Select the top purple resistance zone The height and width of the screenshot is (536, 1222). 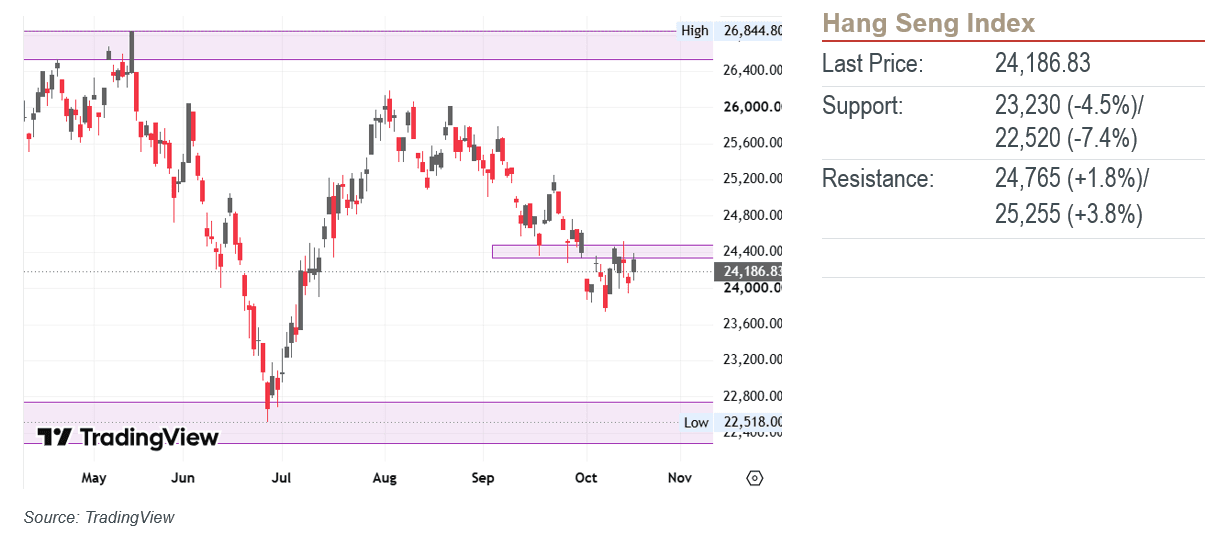tap(368, 45)
